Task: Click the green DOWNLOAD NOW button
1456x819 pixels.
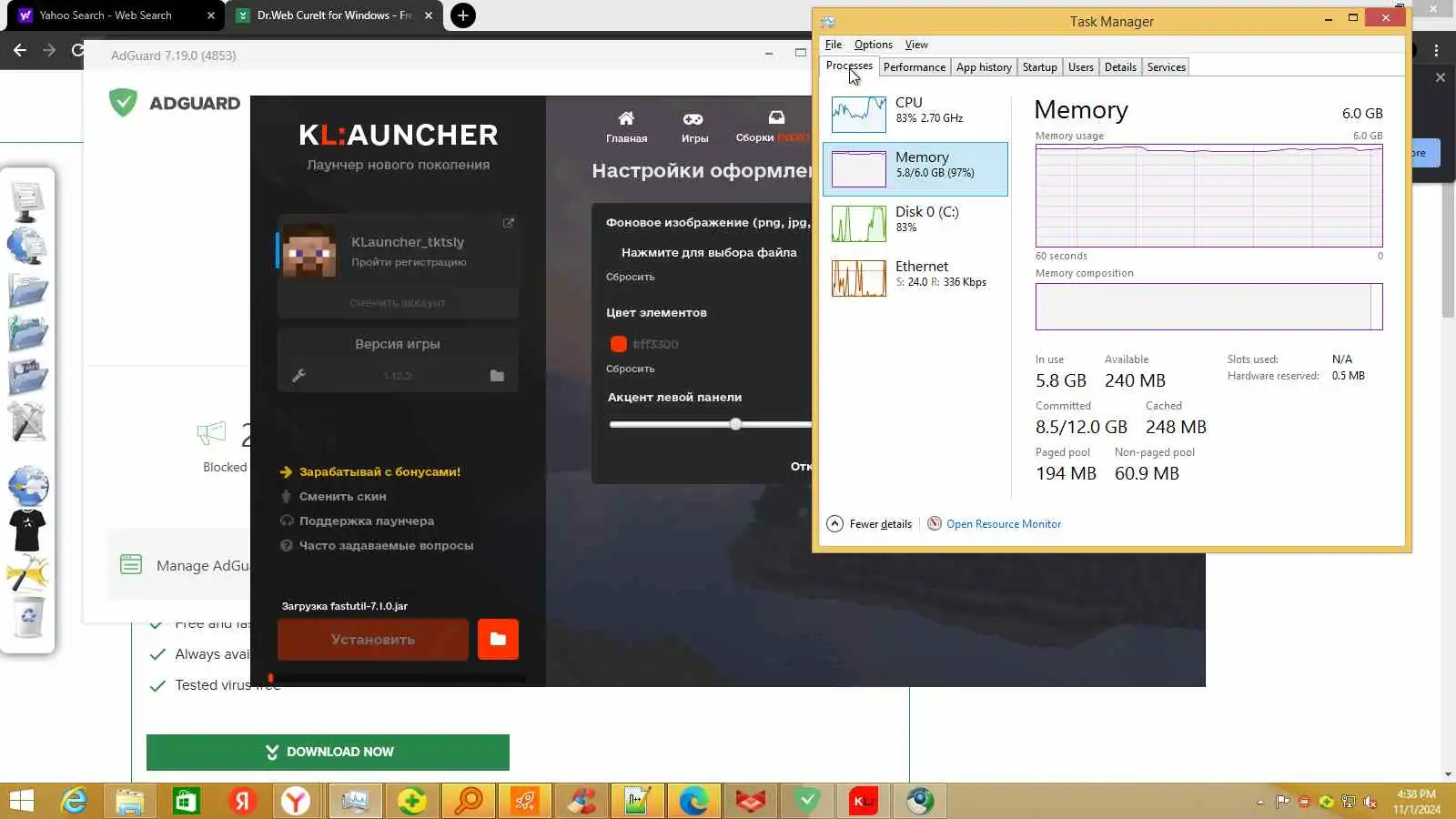Action: [328, 752]
